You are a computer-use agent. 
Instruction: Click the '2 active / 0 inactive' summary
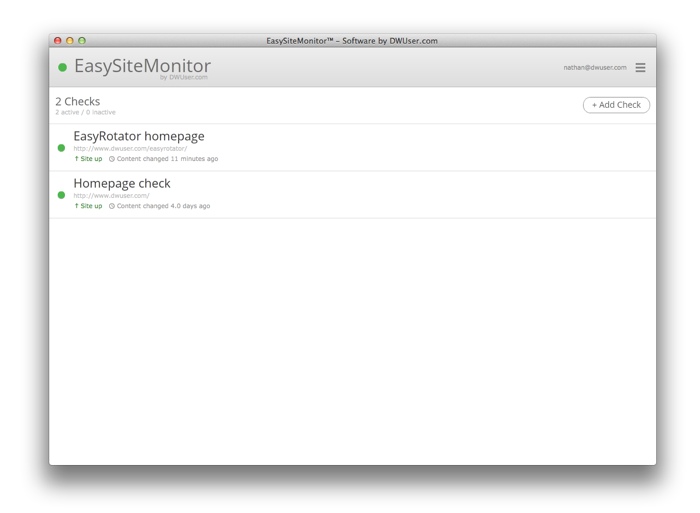(85, 112)
